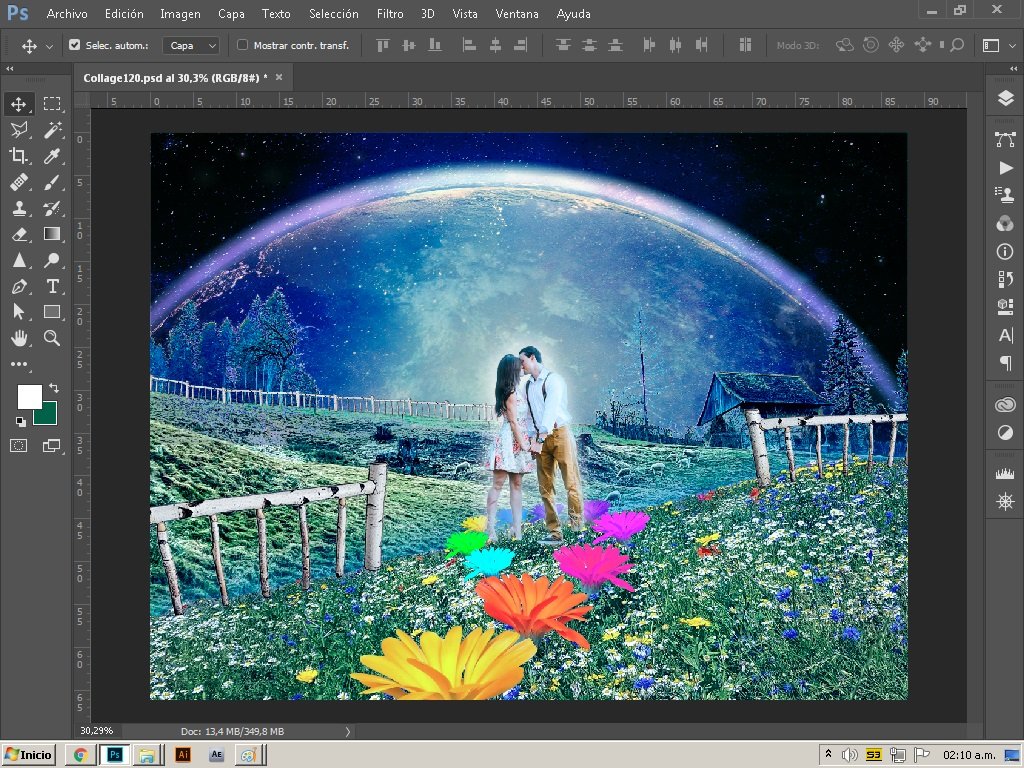The width and height of the screenshot is (1024, 768).
Task: Select the Eyedropper tool
Action: pyautogui.click(x=52, y=155)
